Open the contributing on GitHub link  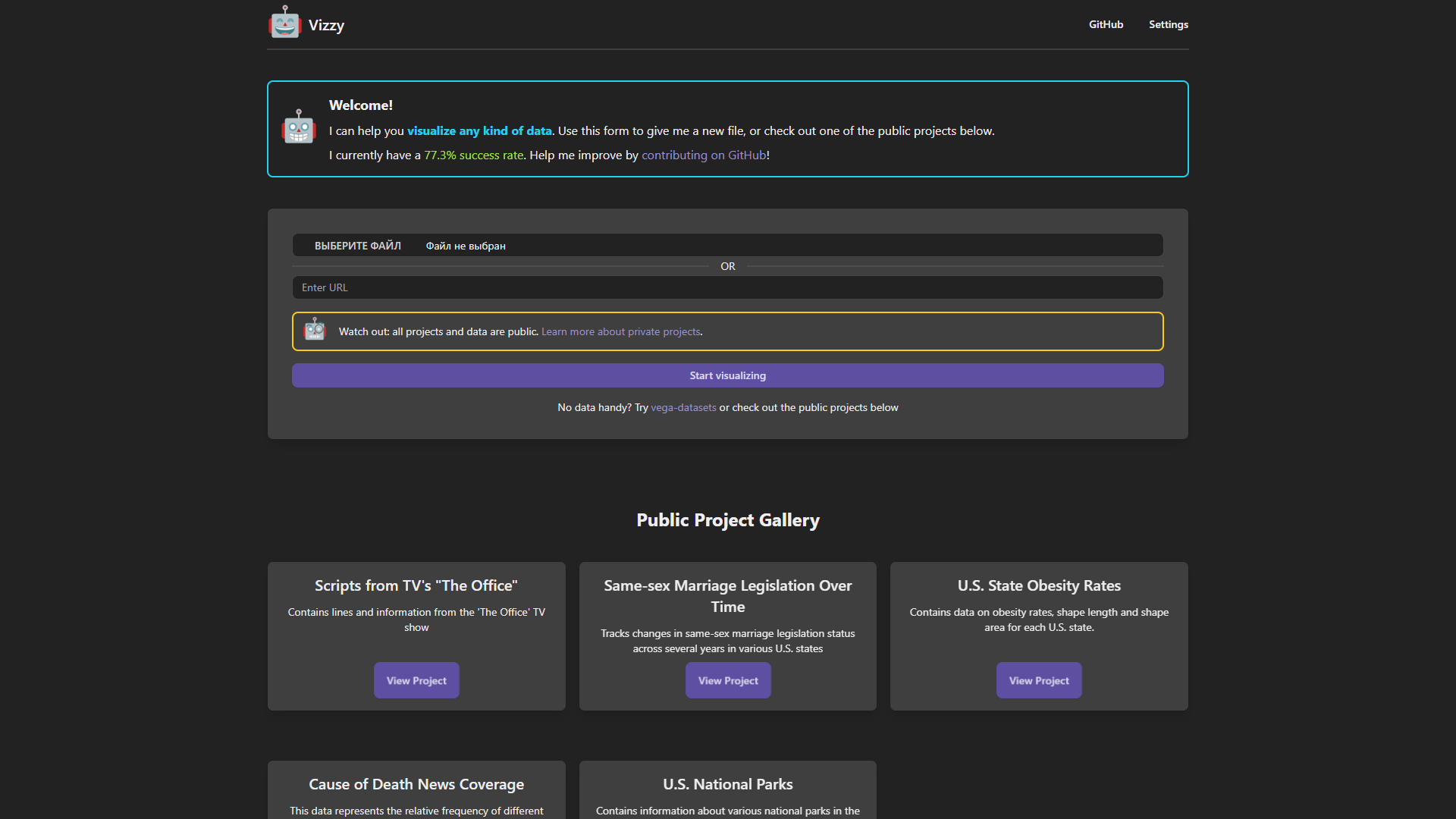coord(704,155)
